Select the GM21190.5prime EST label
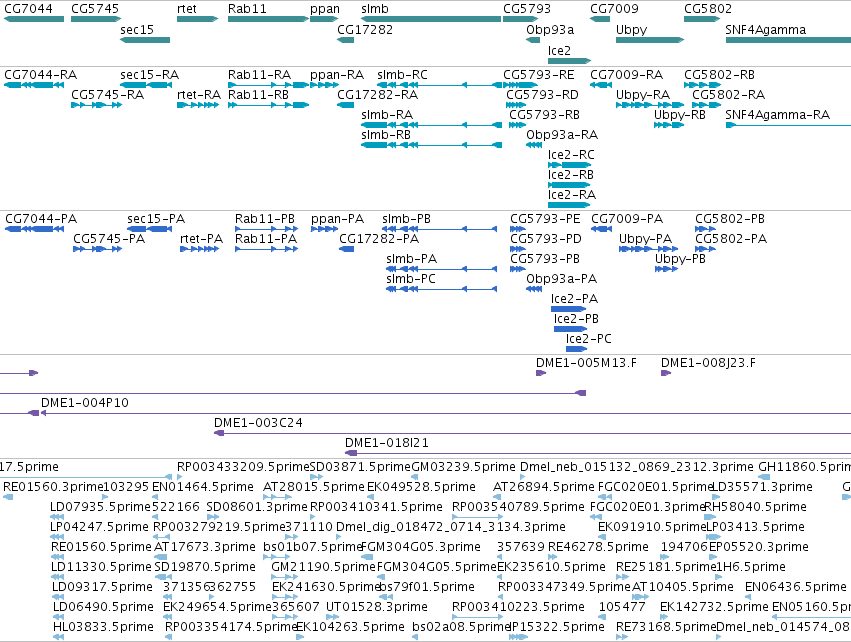The image size is (851, 642). coord(323,567)
